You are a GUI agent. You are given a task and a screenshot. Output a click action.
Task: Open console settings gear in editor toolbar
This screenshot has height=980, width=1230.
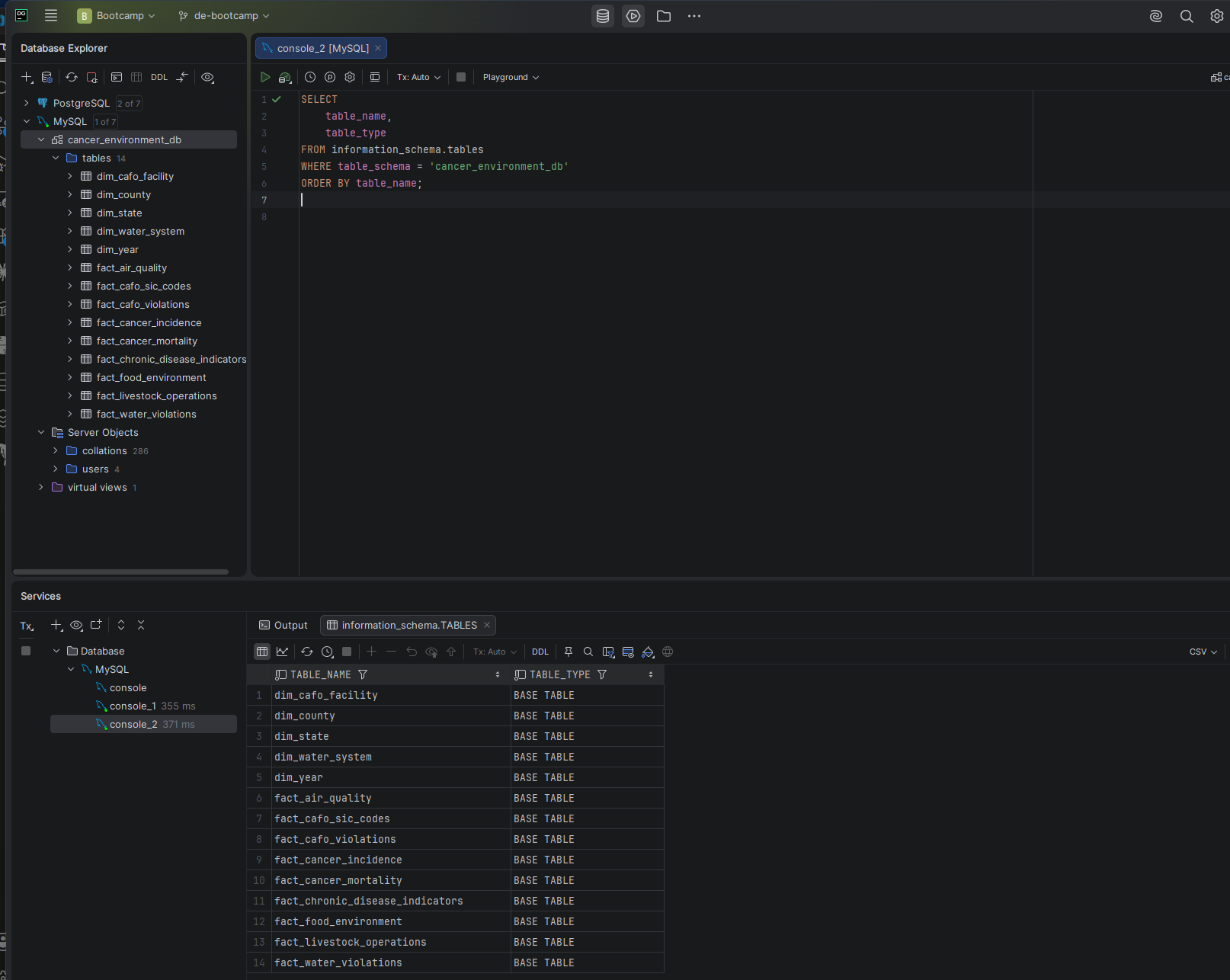click(350, 77)
